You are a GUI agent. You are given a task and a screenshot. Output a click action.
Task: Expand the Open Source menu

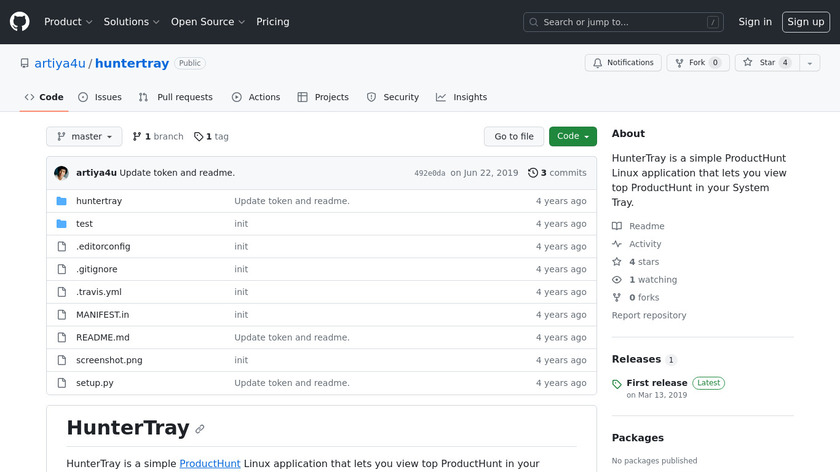point(208,22)
